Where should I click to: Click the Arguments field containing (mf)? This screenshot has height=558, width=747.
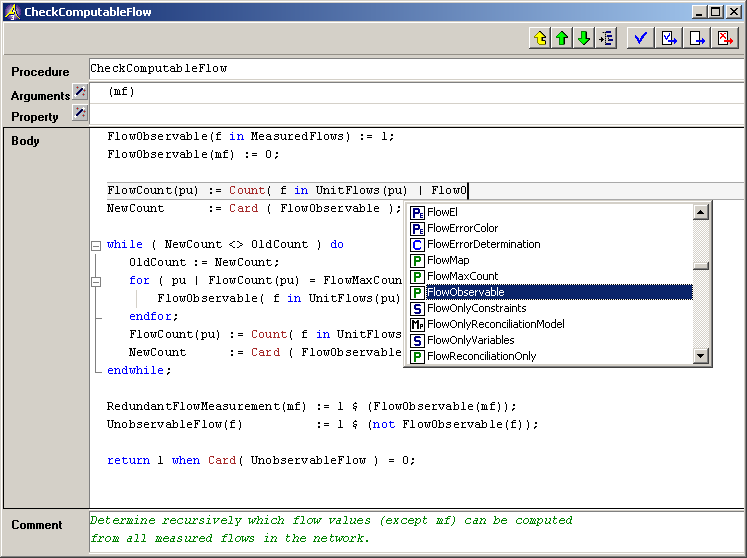(x=416, y=92)
